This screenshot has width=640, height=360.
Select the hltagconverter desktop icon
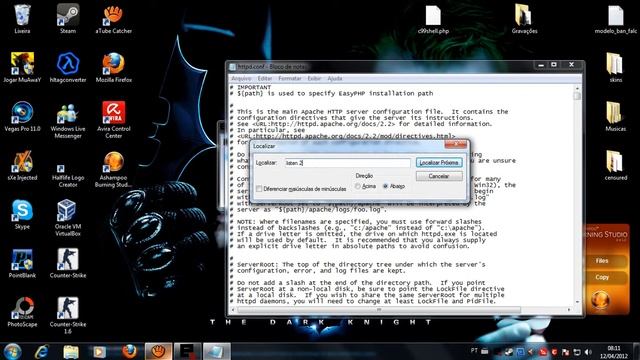coord(68,68)
